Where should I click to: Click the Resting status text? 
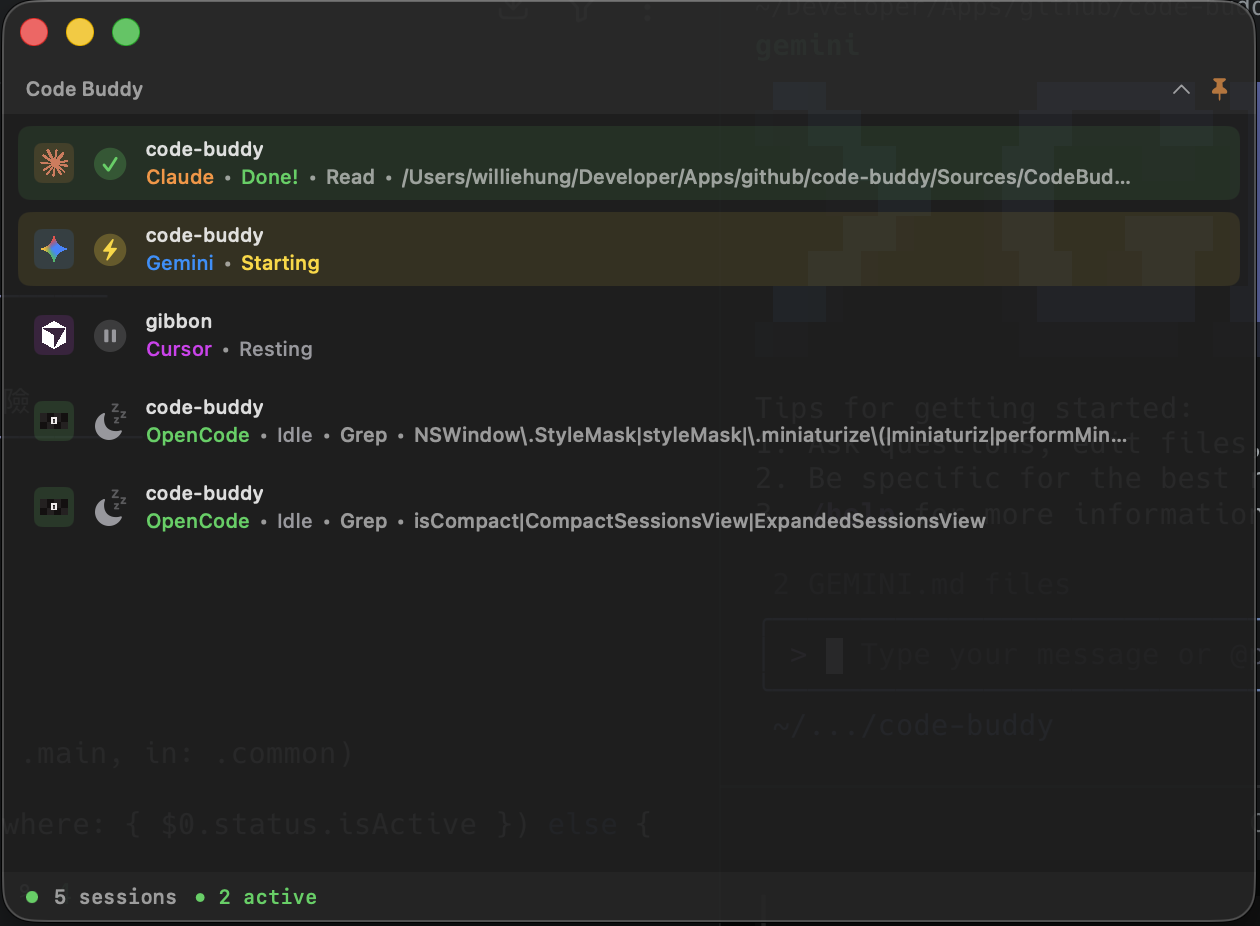point(276,349)
